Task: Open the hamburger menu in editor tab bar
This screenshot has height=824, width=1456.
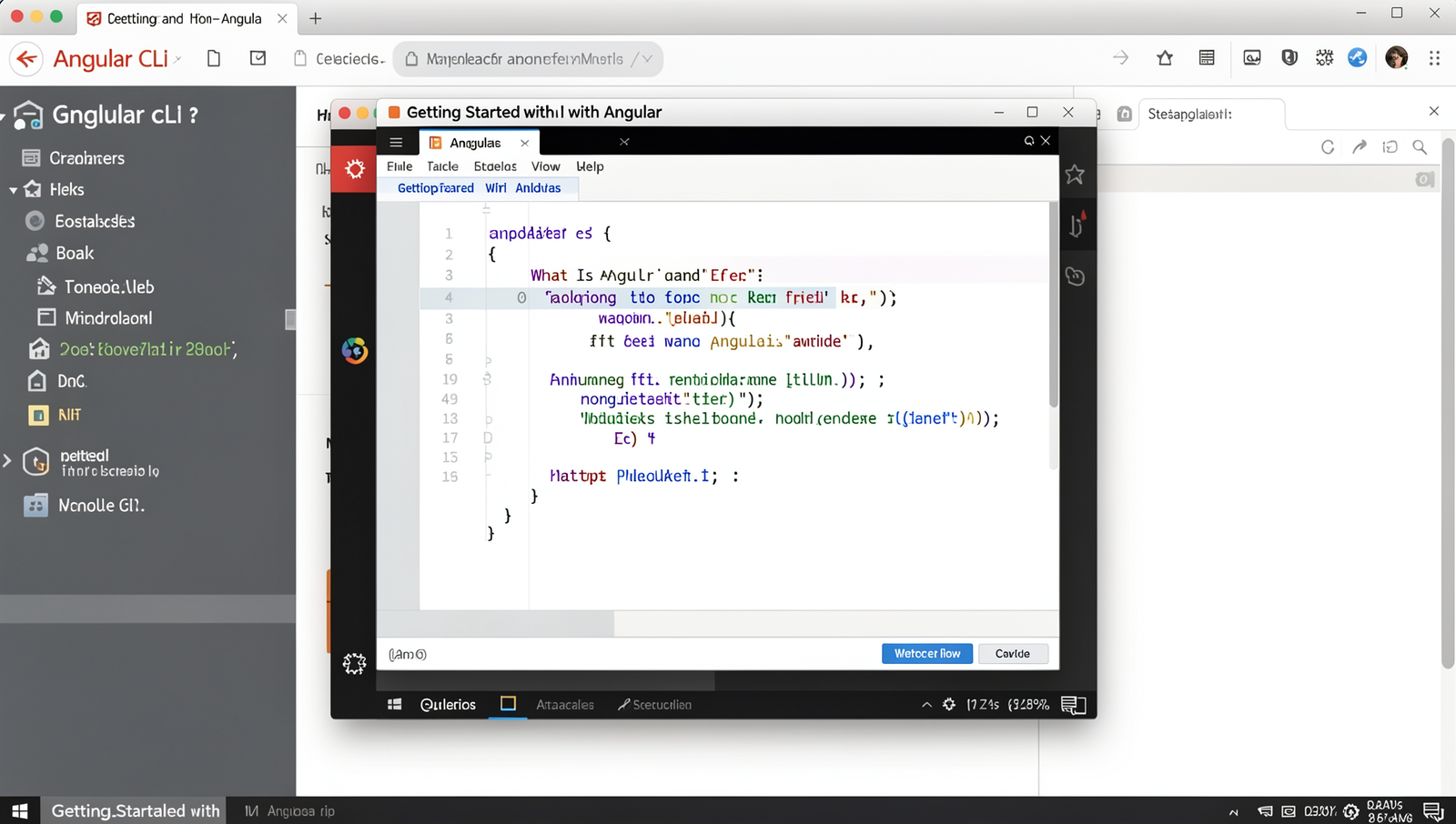Action: tap(396, 143)
